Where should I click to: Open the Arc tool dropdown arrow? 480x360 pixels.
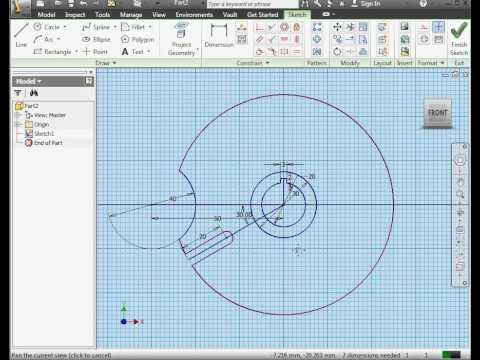click(59, 39)
